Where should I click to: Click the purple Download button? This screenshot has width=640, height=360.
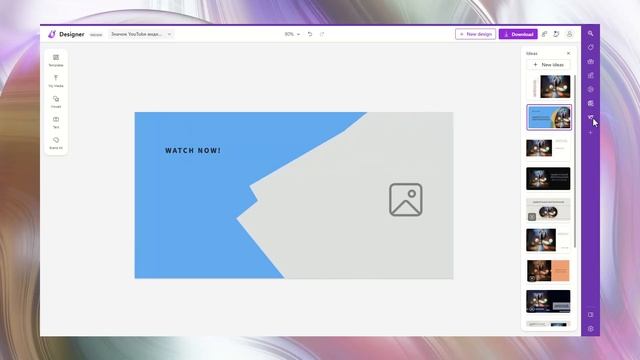[x=518, y=34]
